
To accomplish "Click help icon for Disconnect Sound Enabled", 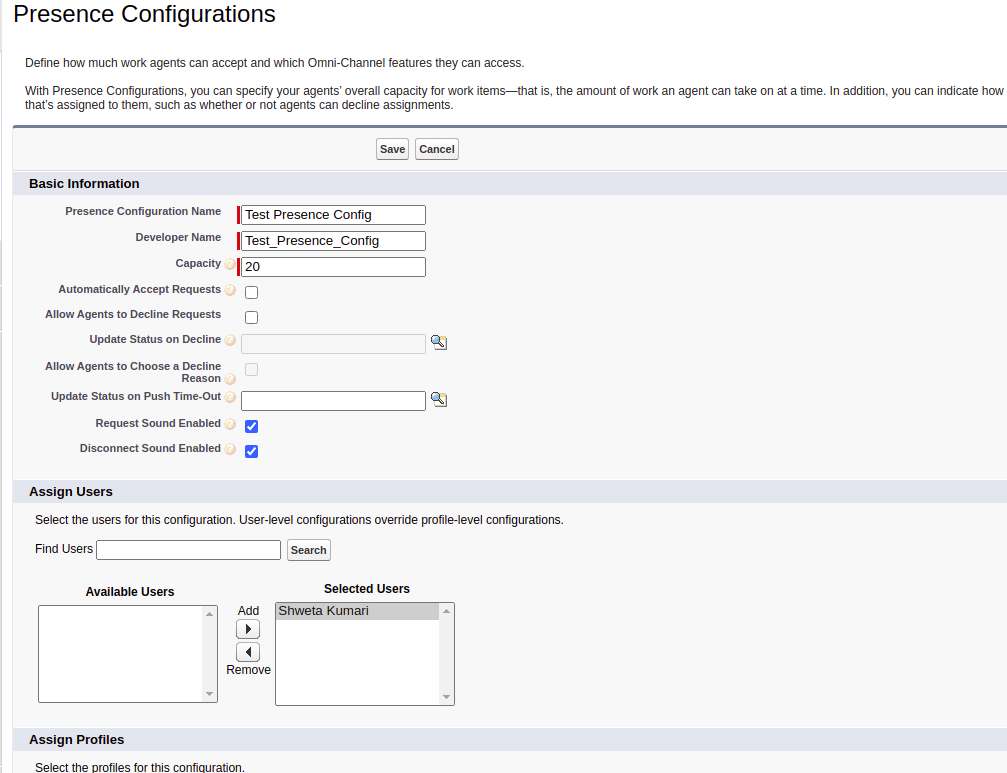I will tap(230, 449).
